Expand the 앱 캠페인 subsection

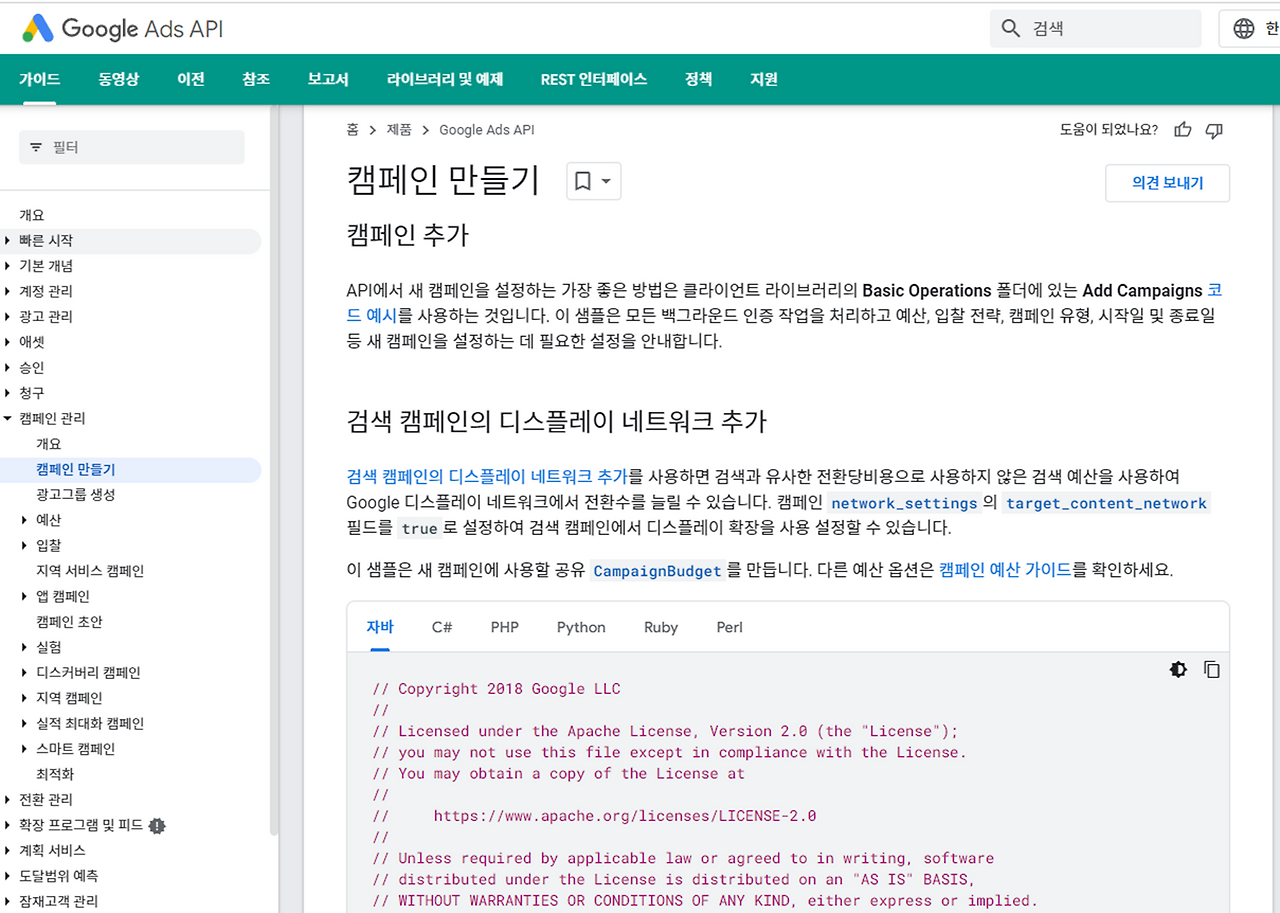point(25,596)
